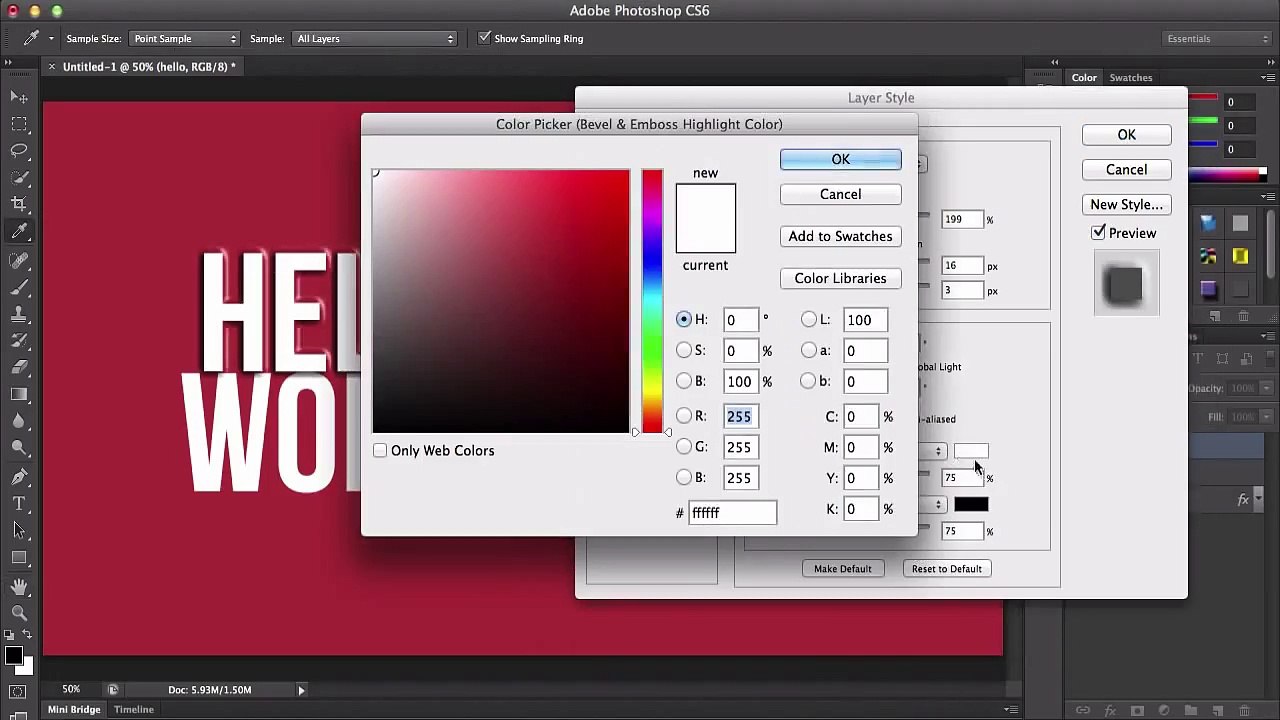Select the Hand tool
The height and width of the screenshot is (720, 1280).
click(19, 587)
